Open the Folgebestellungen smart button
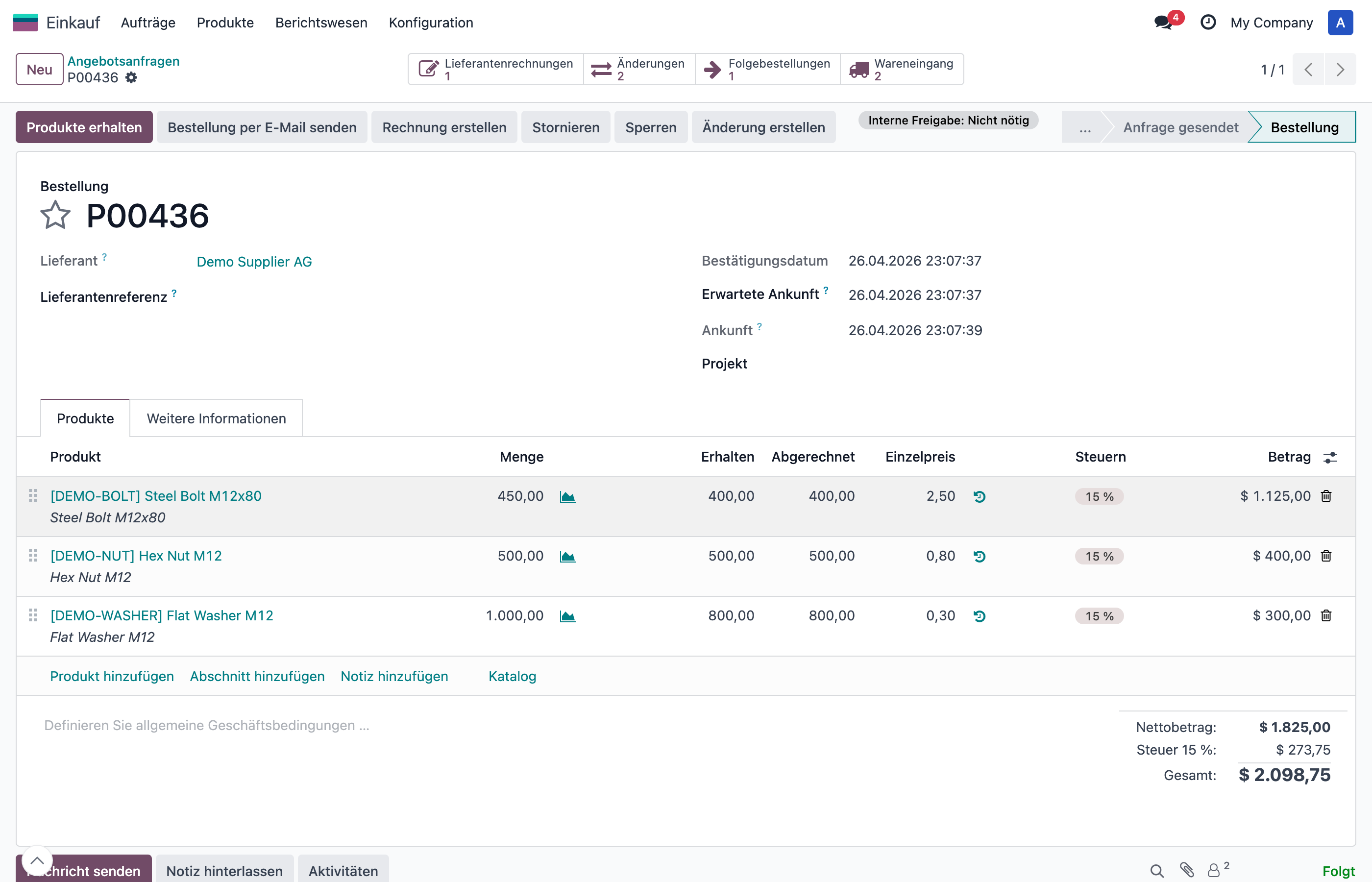This screenshot has width=1372, height=882. [767, 69]
